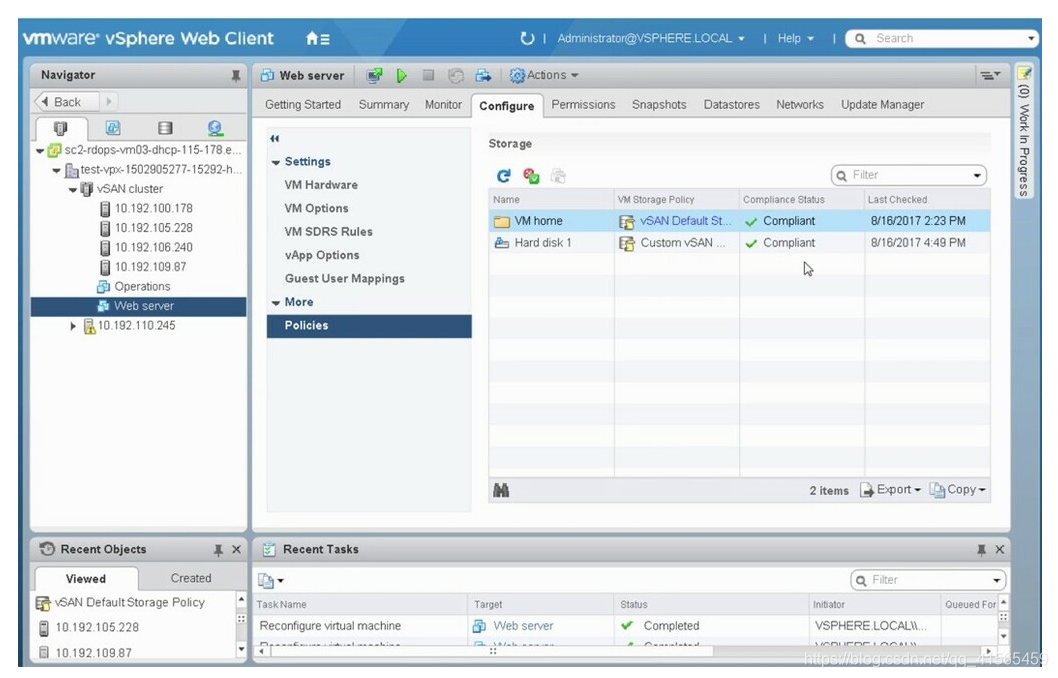Select VM Options settings
This screenshot has width=1058, height=678.
point(316,208)
